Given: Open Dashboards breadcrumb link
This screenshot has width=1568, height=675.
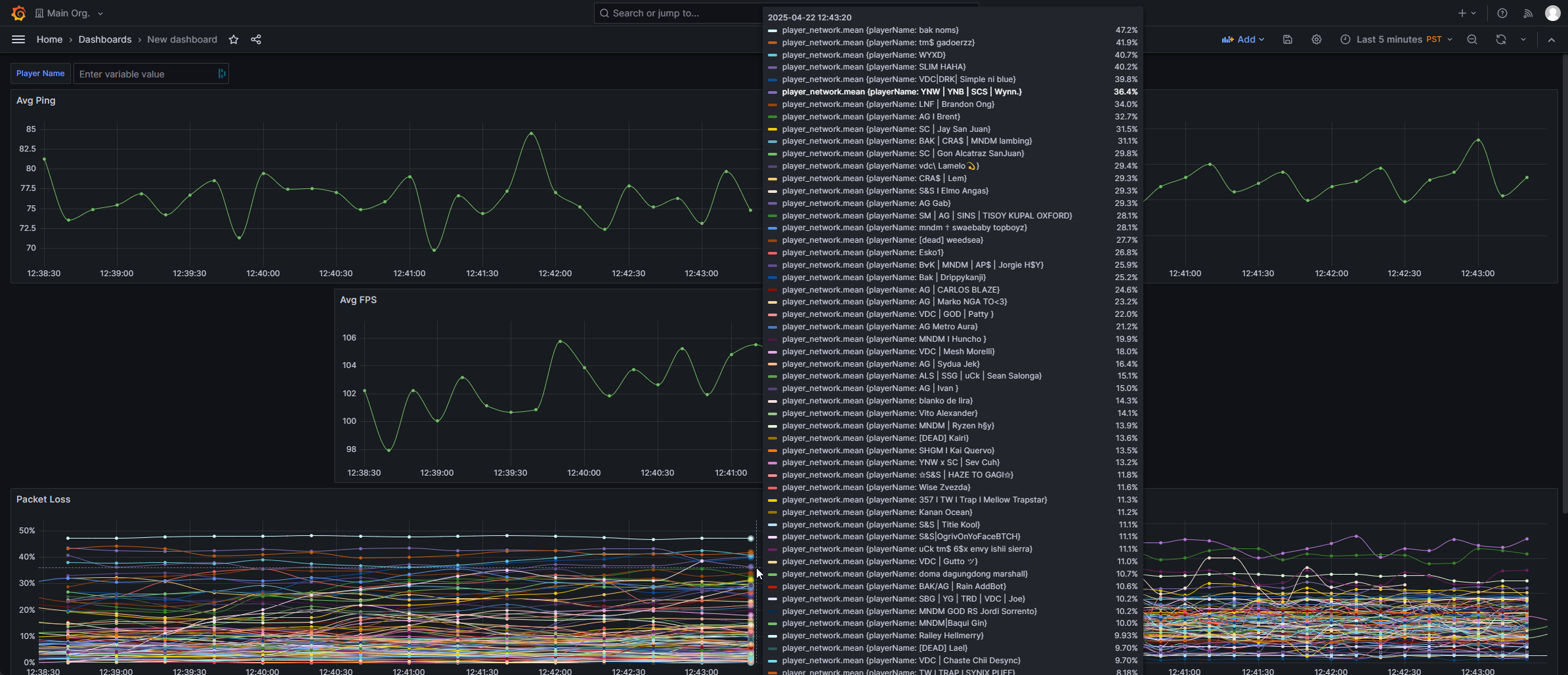Looking at the screenshot, I should coord(105,39).
